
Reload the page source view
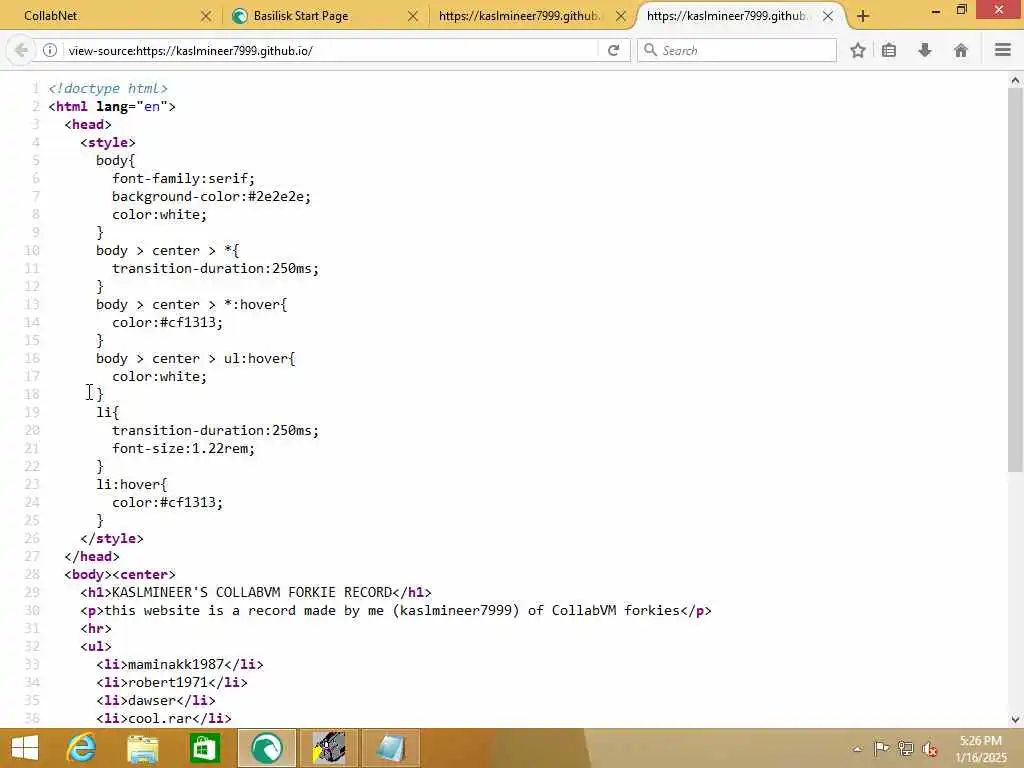tap(613, 50)
